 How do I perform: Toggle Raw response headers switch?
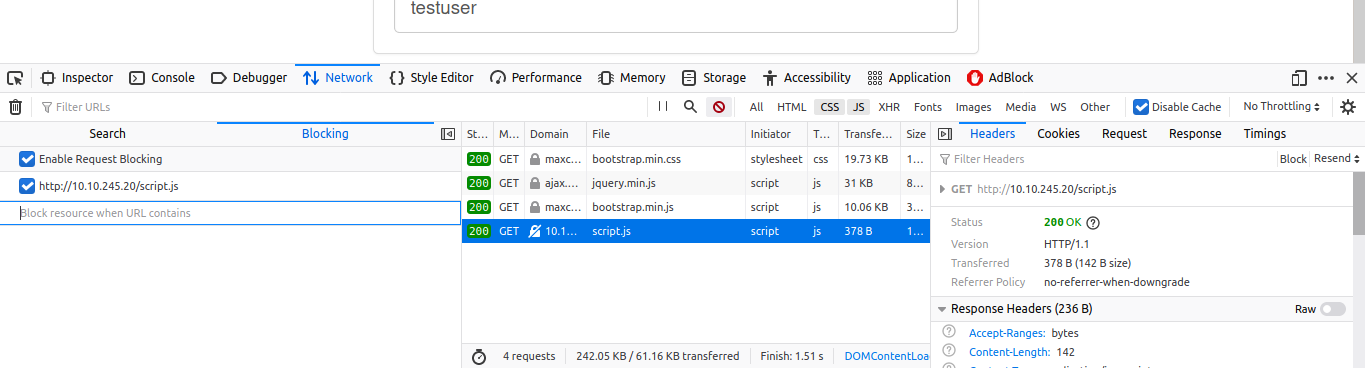coord(1333,309)
